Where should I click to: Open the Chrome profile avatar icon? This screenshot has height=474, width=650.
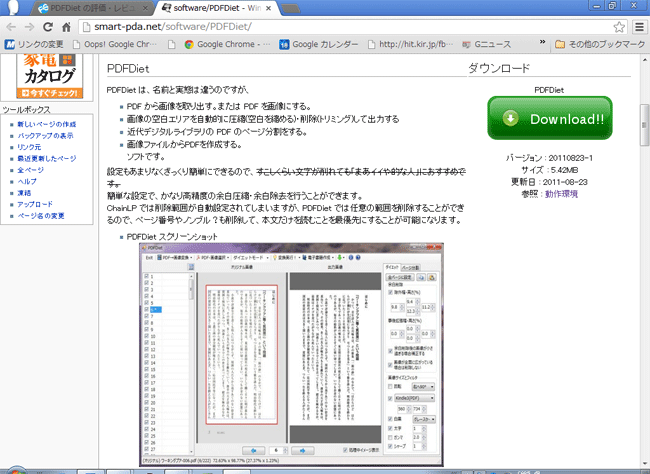tap(12, 7)
